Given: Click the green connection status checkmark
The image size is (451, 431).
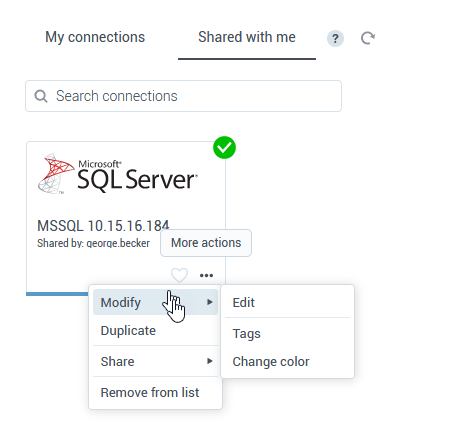Looking at the screenshot, I should [x=224, y=147].
